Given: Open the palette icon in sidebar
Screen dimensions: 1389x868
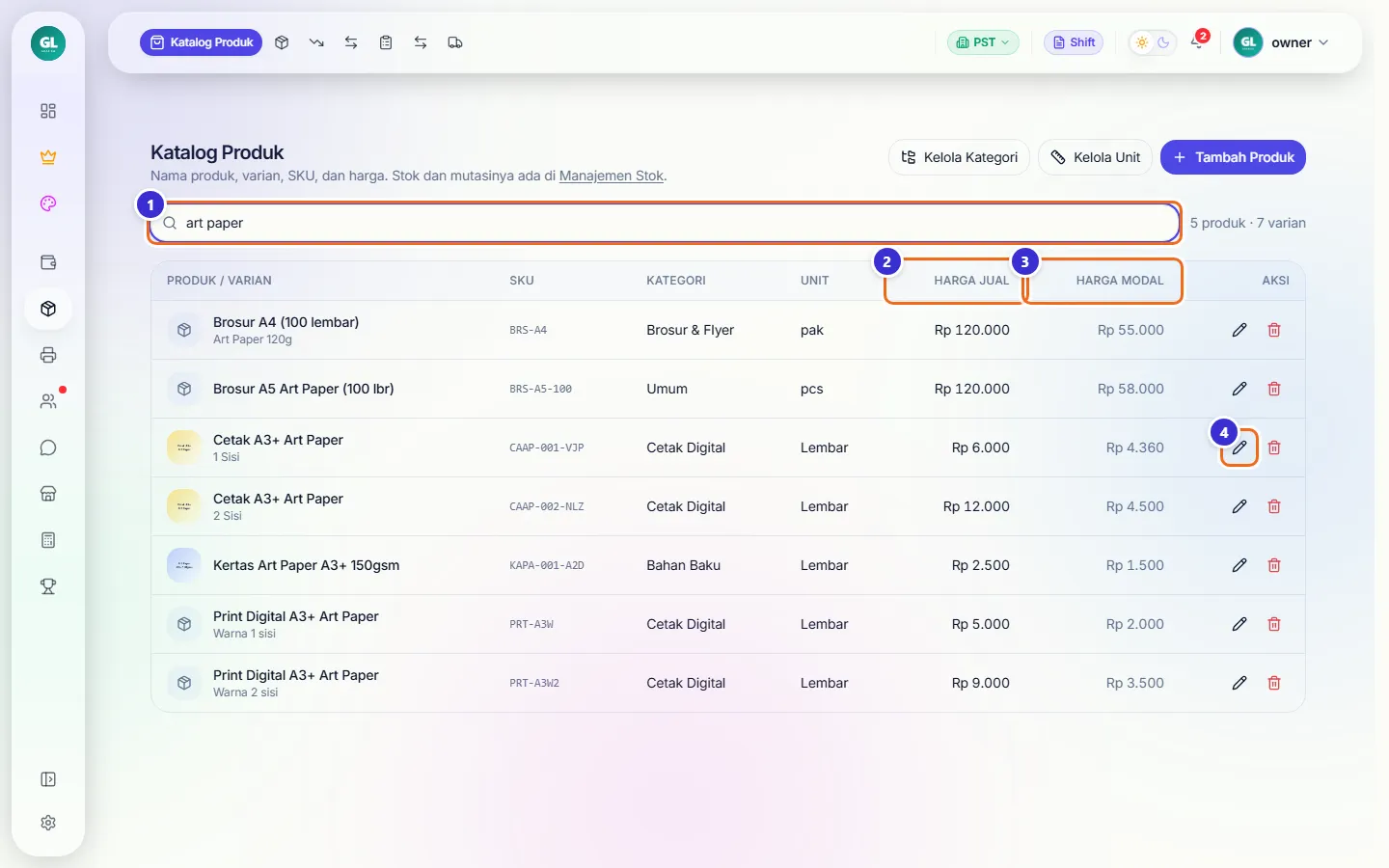Looking at the screenshot, I should point(48,203).
